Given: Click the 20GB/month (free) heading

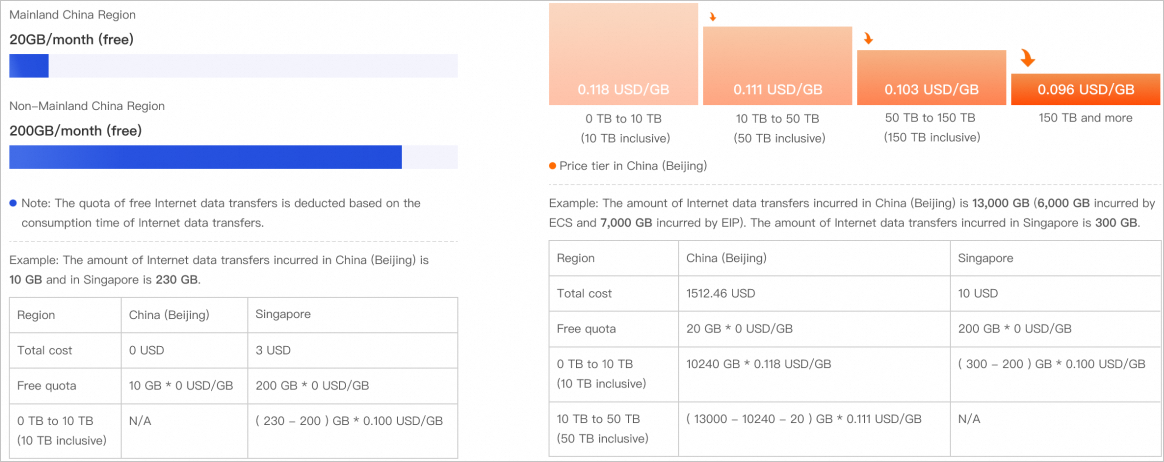Looking at the screenshot, I should 71,39.
